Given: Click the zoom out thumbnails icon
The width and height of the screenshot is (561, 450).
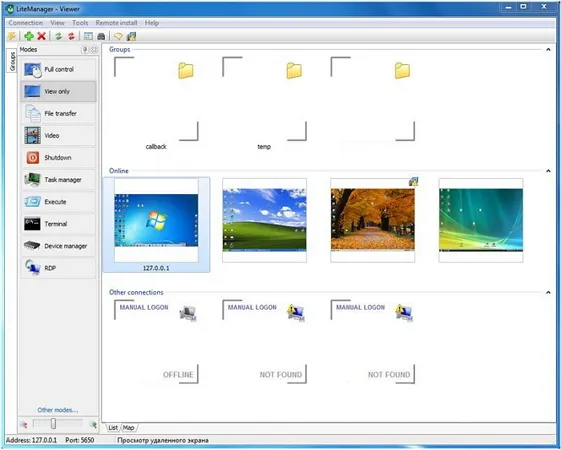Looking at the screenshot, I should [x=24, y=425].
